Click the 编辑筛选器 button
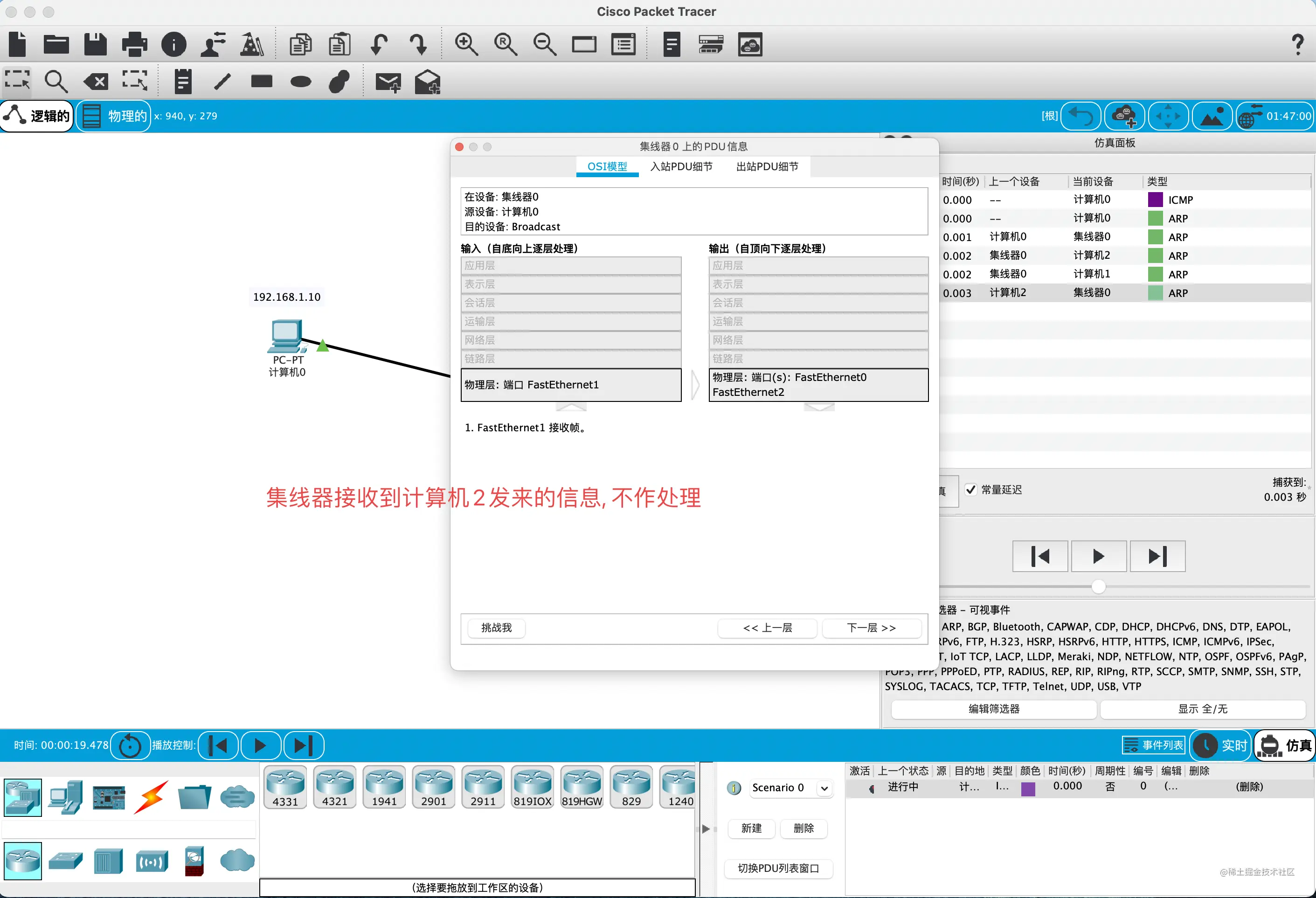1316x898 pixels. [x=994, y=709]
